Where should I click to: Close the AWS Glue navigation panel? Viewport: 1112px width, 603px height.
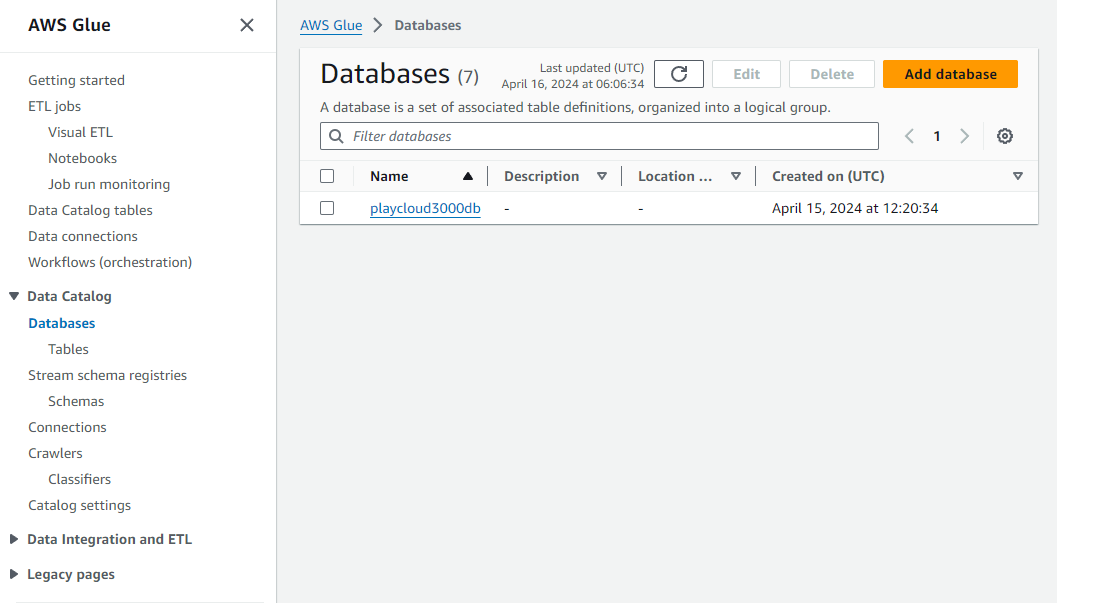[x=247, y=26]
